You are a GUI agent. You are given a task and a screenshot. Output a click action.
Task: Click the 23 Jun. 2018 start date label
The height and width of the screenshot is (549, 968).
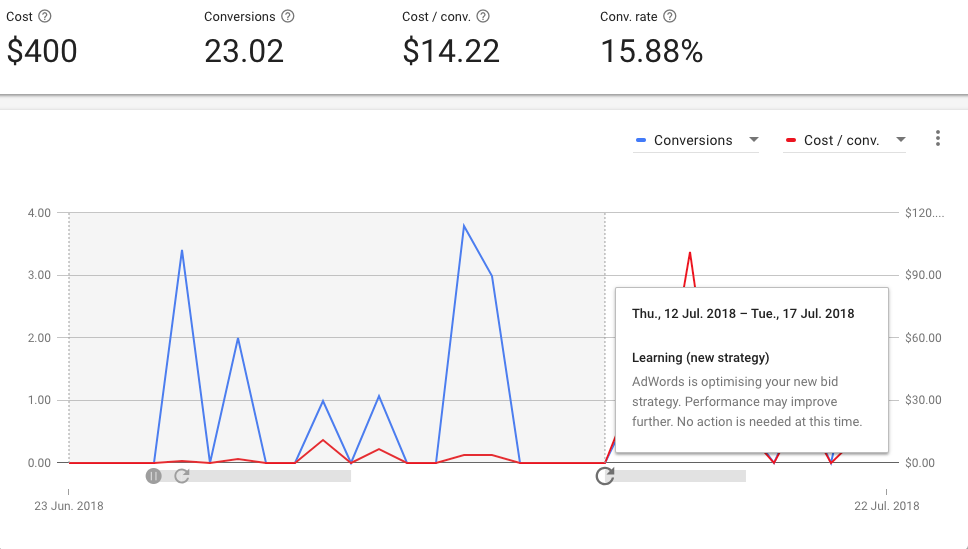(69, 506)
